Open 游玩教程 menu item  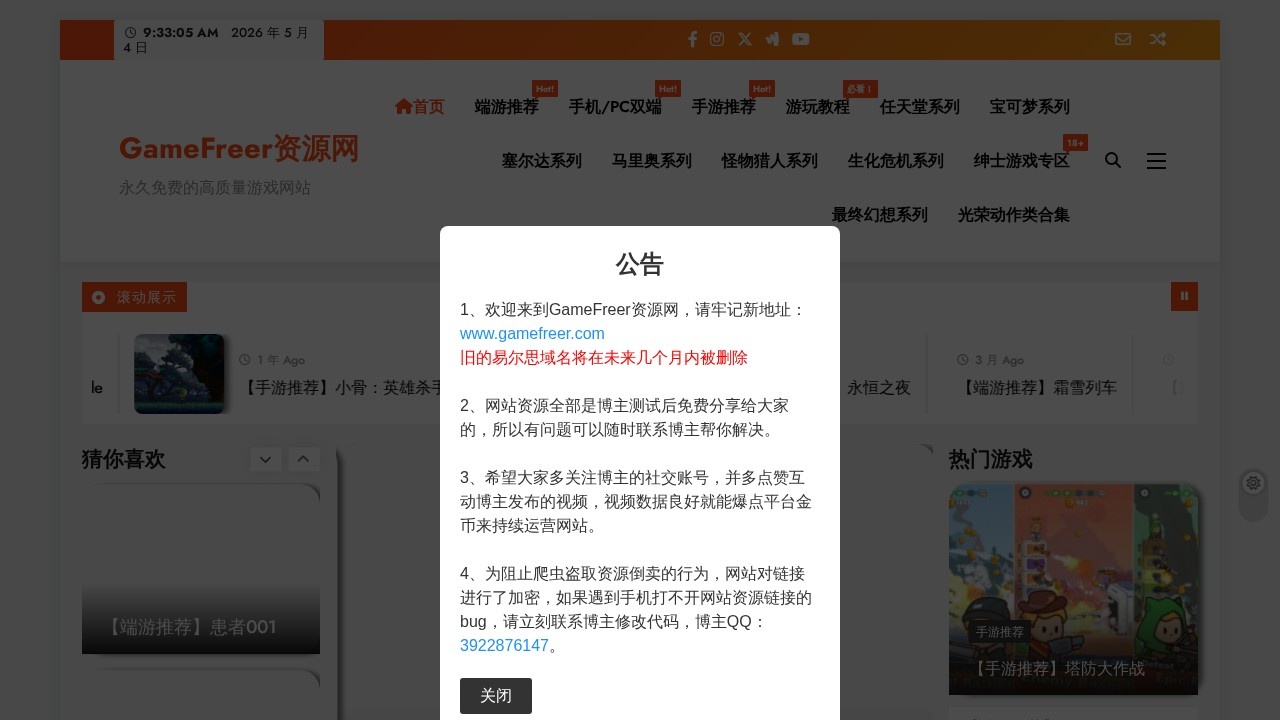click(818, 107)
